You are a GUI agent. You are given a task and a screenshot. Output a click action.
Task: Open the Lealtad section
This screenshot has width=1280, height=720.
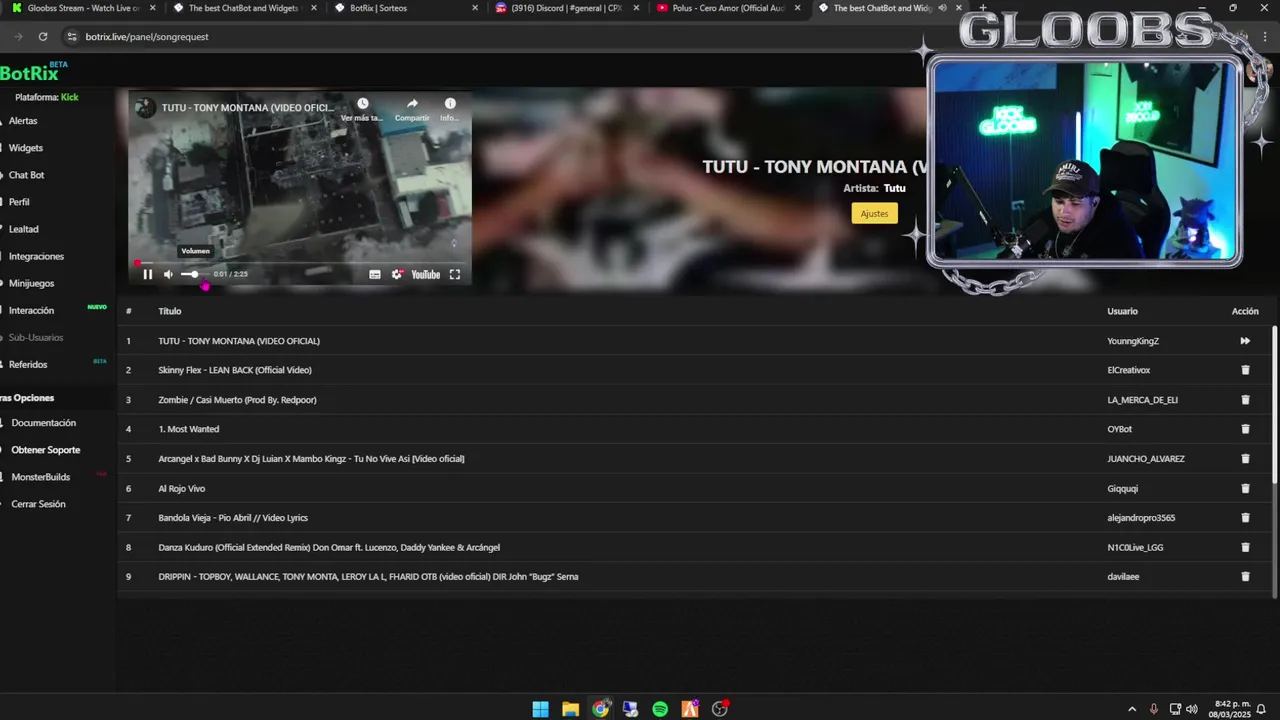coord(24,229)
